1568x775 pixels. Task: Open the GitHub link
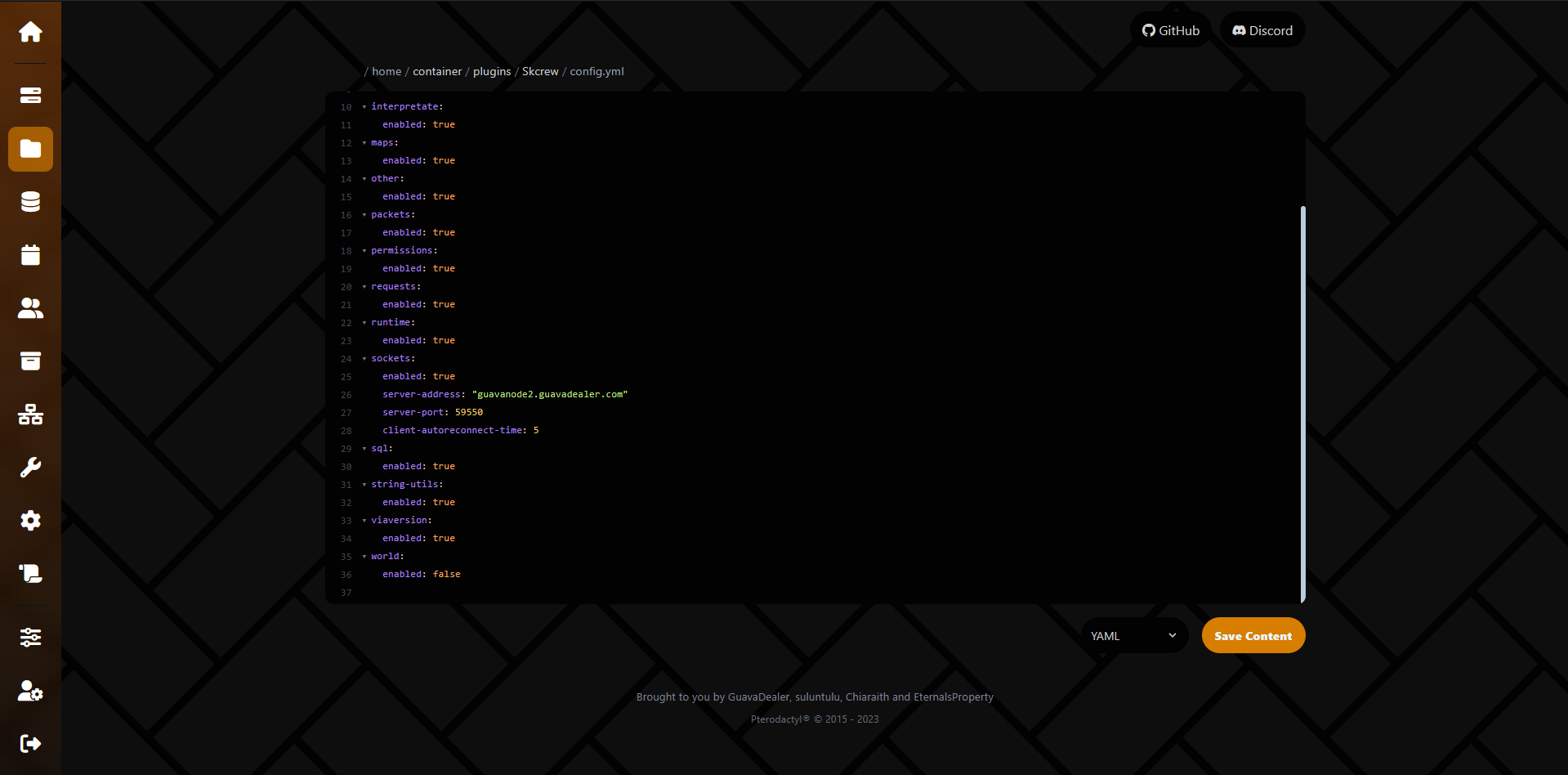point(1171,30)
